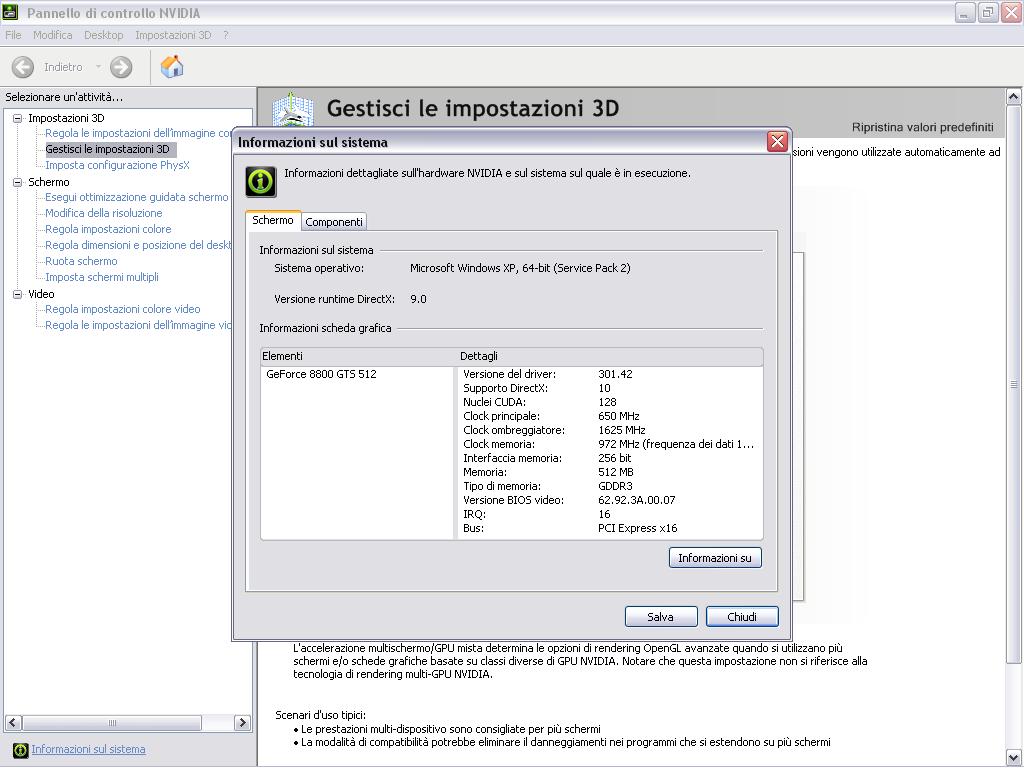
Task: Open the Impostazioni 3D menu
Action: (x=173, y=35)
